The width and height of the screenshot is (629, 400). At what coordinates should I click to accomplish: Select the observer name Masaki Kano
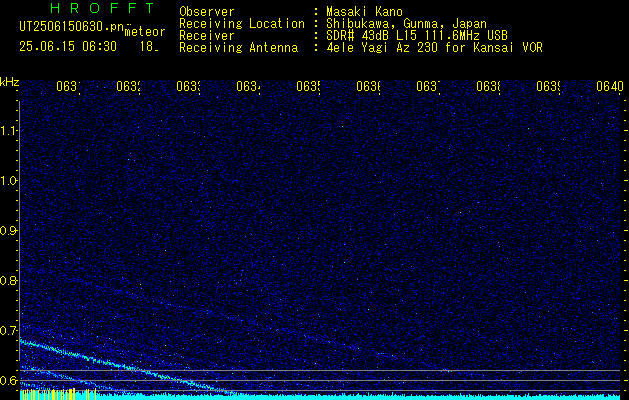pyautogui.click(x=364, y=12)
